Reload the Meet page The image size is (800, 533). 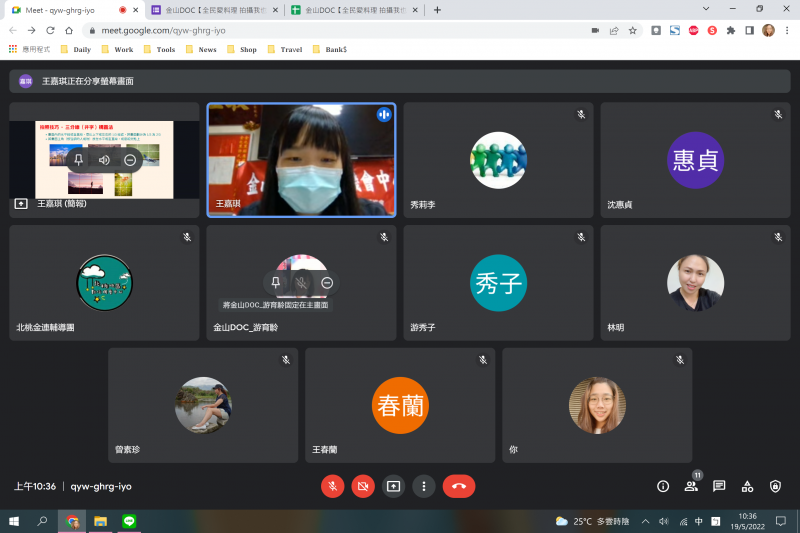point(50,31)
